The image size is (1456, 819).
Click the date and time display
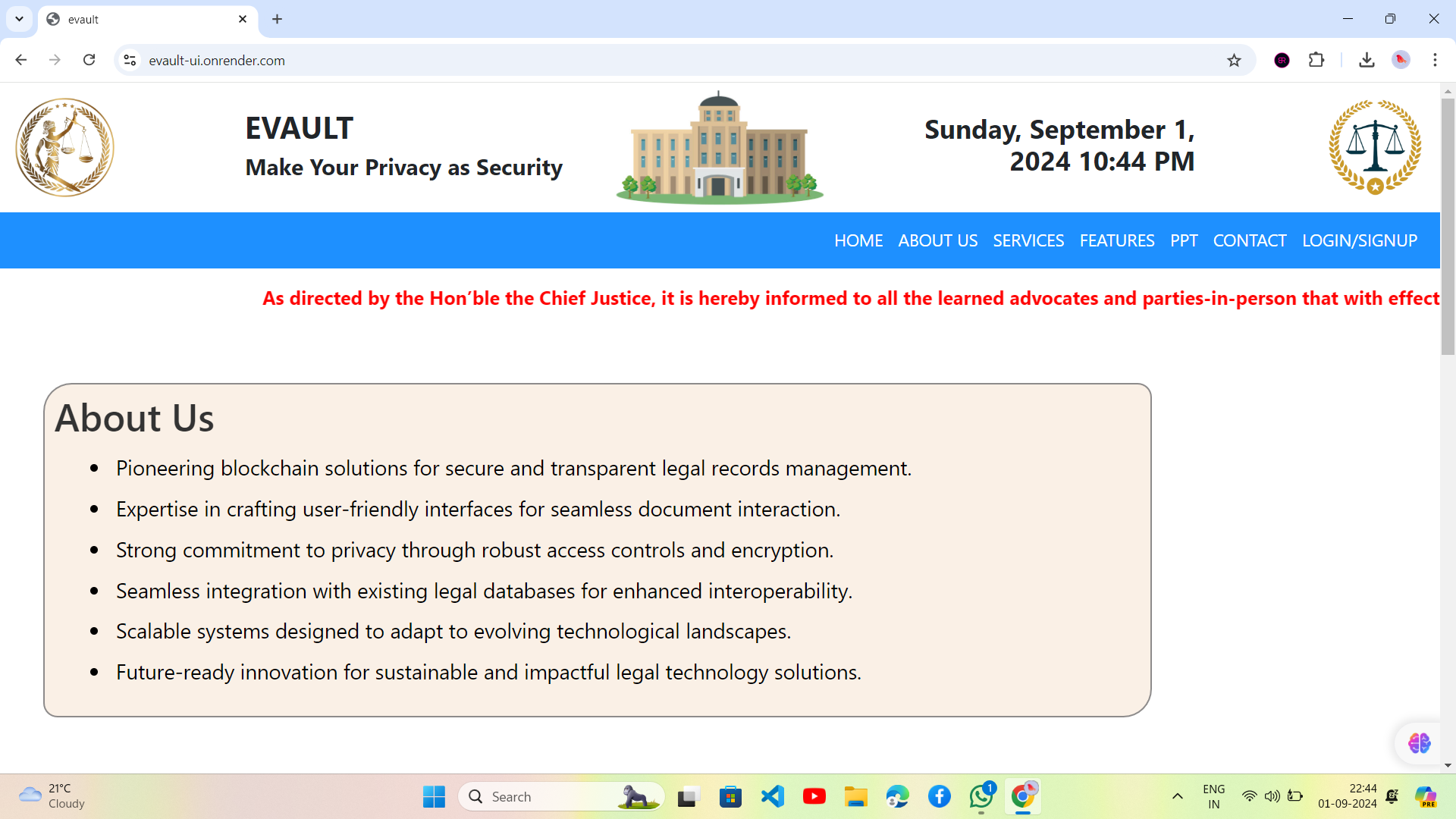pos(1059,146)
